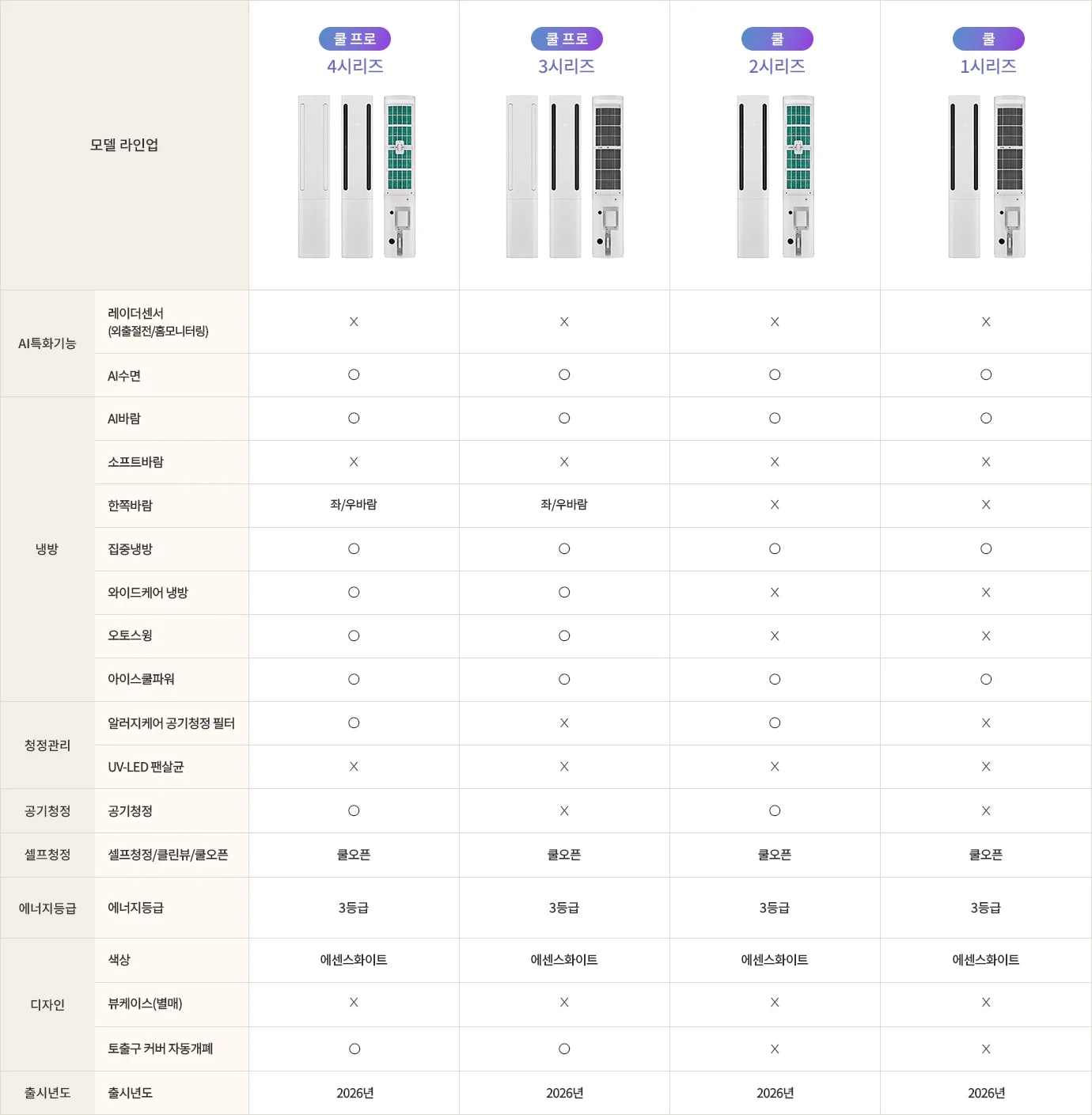Click the 청정관리 category label
The width and height of the screenshot is (1092, 1115).
[47, 745]
